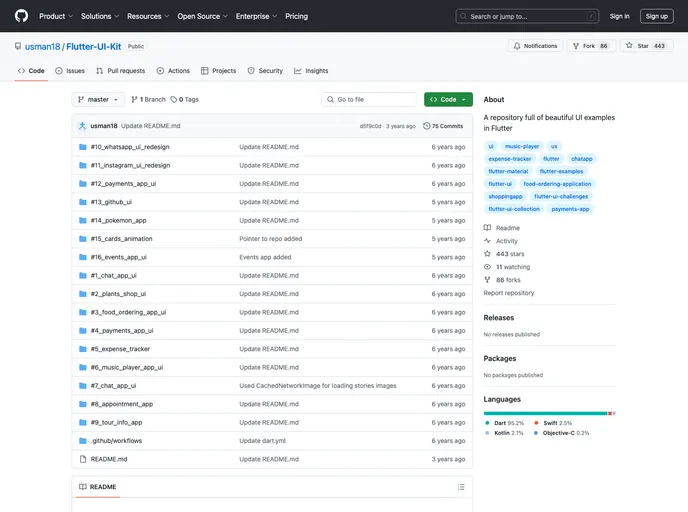Switch to the Projects tab
Screen dimensions: 688x512
pos(219,71)
